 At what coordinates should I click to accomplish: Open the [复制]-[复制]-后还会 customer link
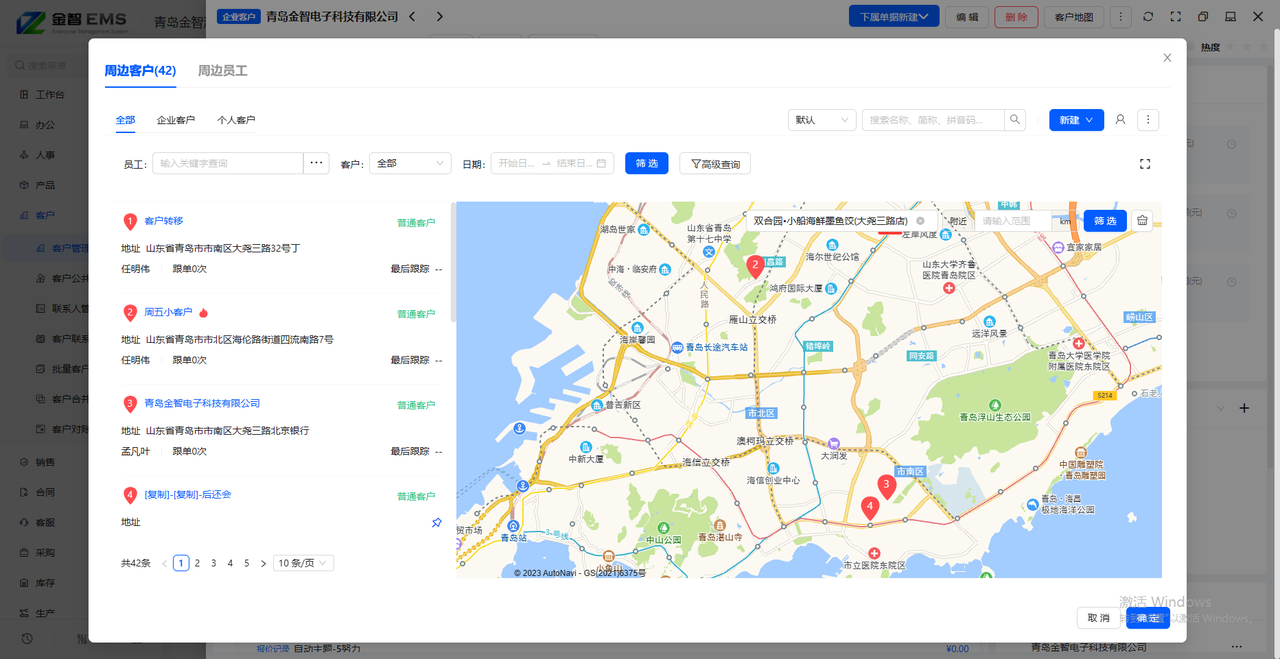click(x=188, y=495)
